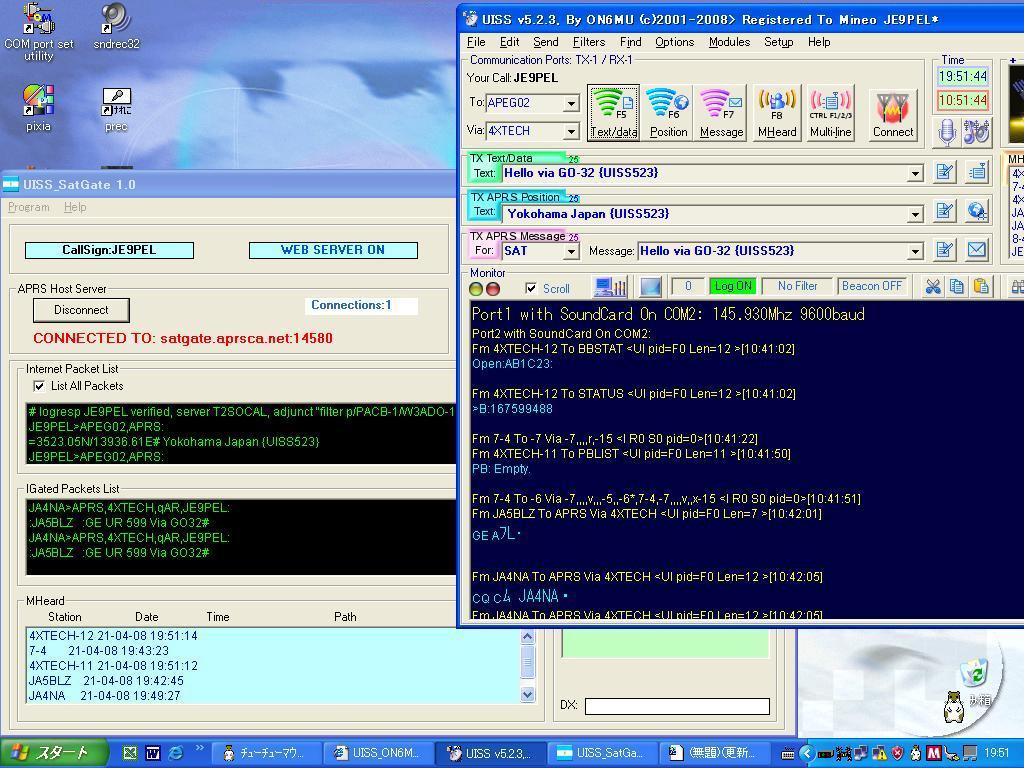The width and height of the screenshot is (1024, 768).
Task: Open the Help menu in UISS_SatGate
Action: coord(75,207)
